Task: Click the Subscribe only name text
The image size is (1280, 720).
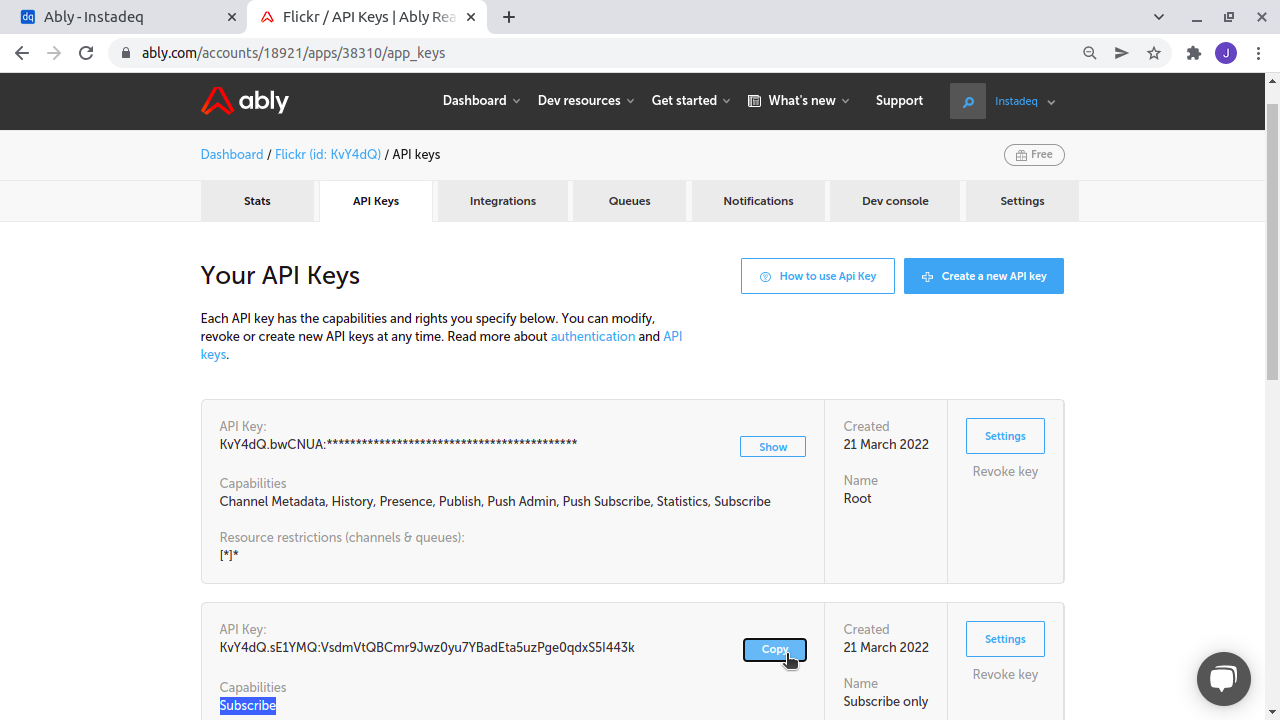Action: coord(886,701)
